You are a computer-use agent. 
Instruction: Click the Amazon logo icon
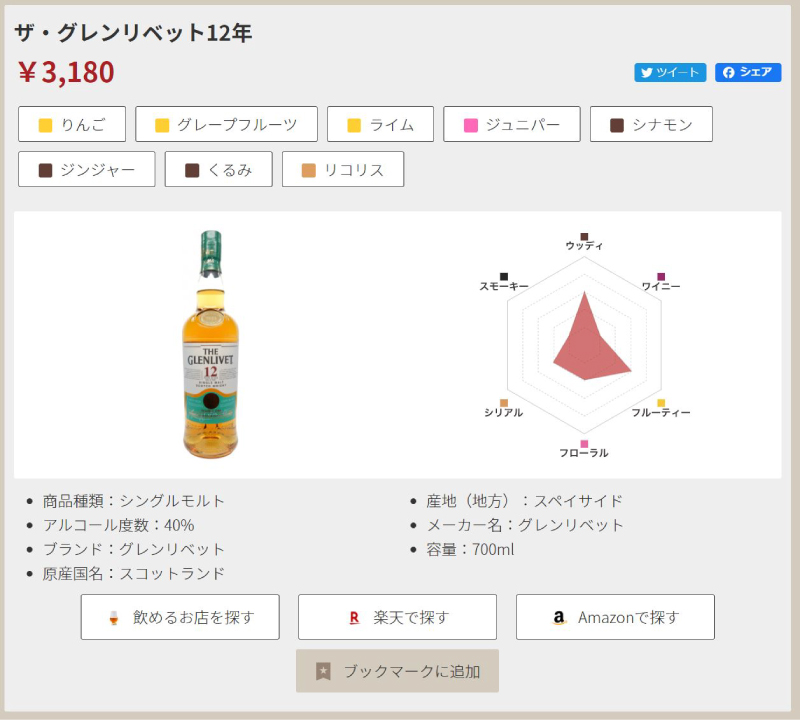click(x=559, y=618)
